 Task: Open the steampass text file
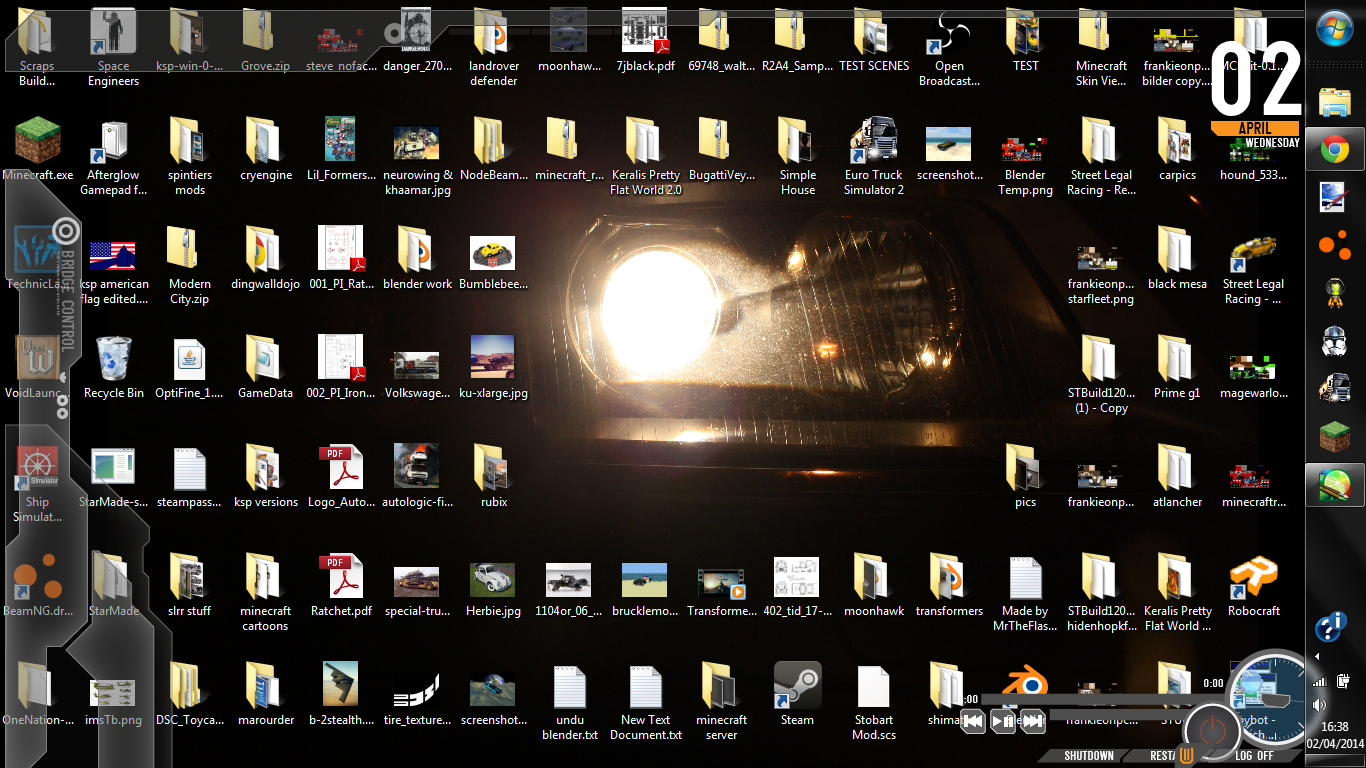[189, 478]
